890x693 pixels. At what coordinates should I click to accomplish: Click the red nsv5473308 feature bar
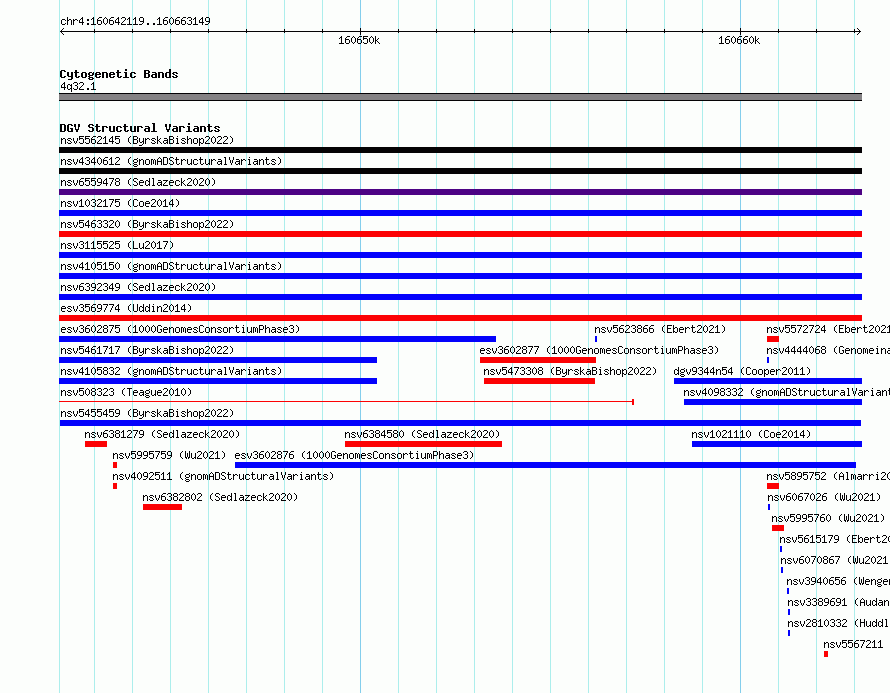pyautogui.click(x=539, y=381)
